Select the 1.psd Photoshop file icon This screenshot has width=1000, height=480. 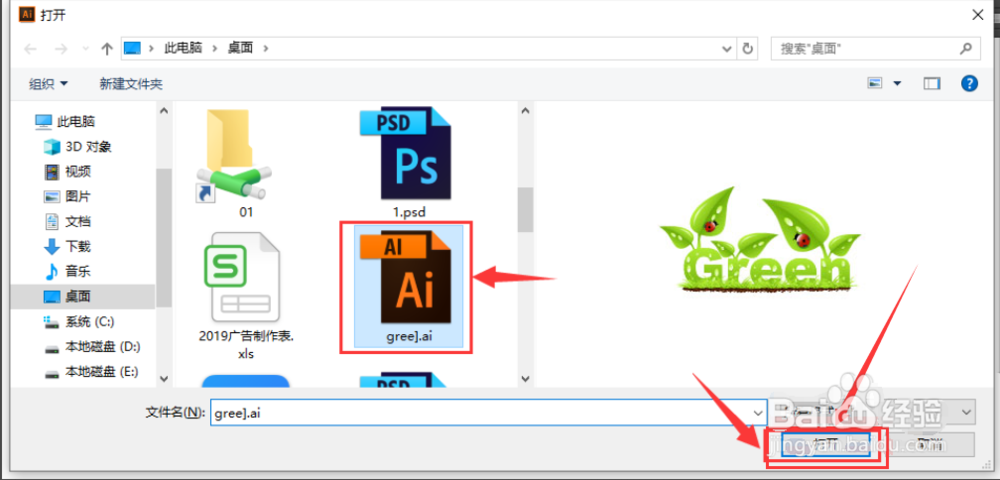click(406, 154)
